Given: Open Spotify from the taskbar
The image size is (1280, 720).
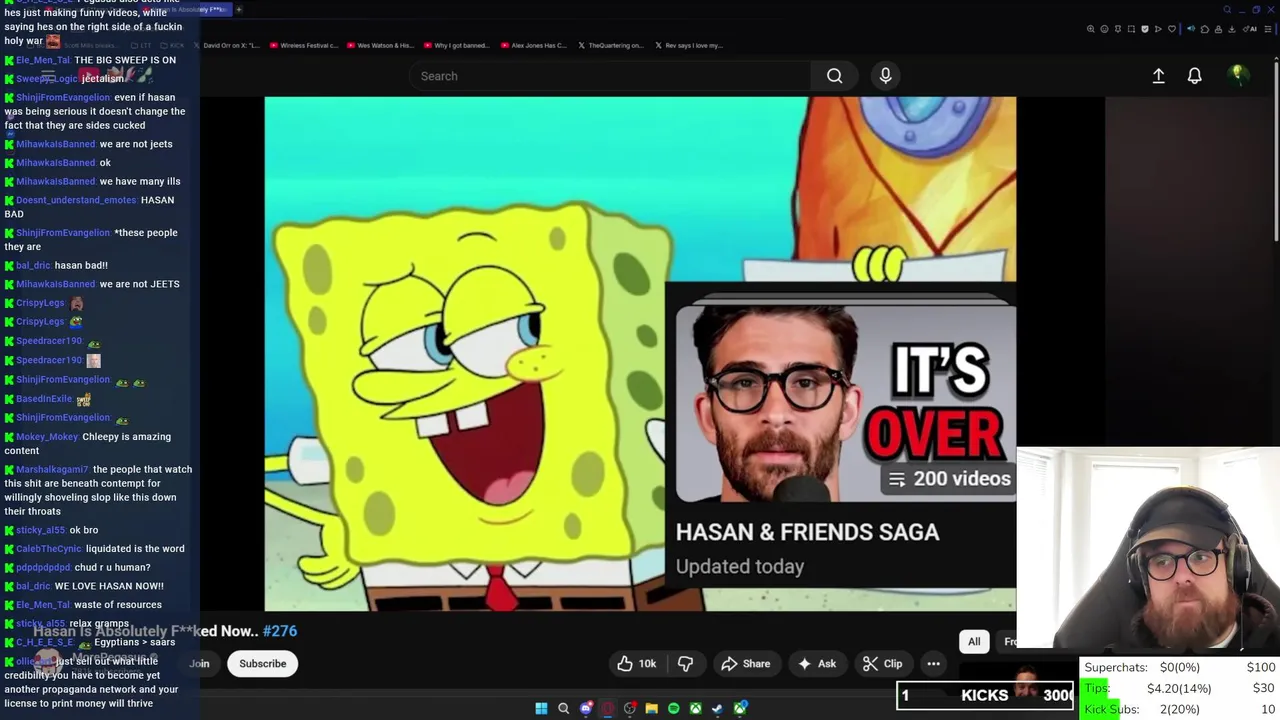Looking at the screenshot, I should point(673,708).
